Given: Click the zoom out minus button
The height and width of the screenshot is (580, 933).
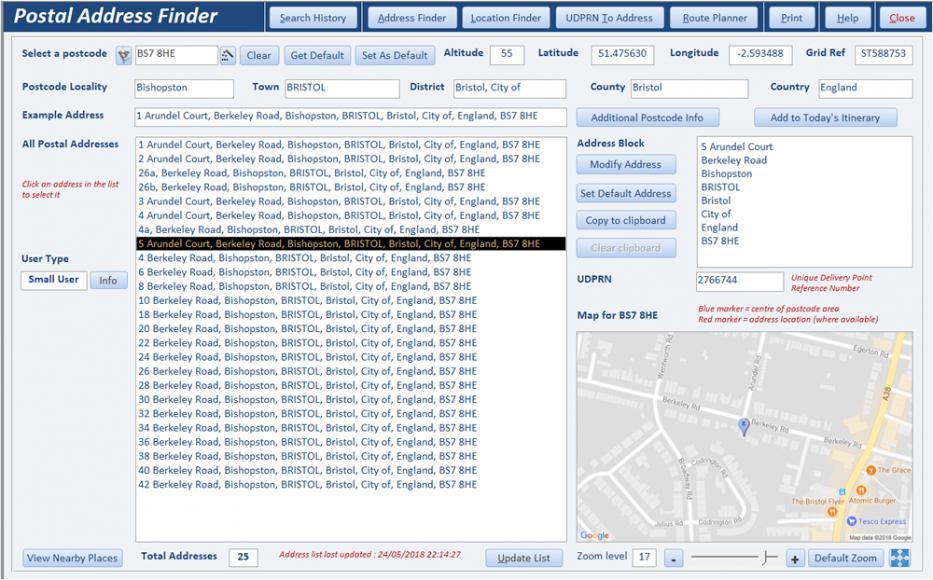Looking at the screenshot, I should coord(674,558).
